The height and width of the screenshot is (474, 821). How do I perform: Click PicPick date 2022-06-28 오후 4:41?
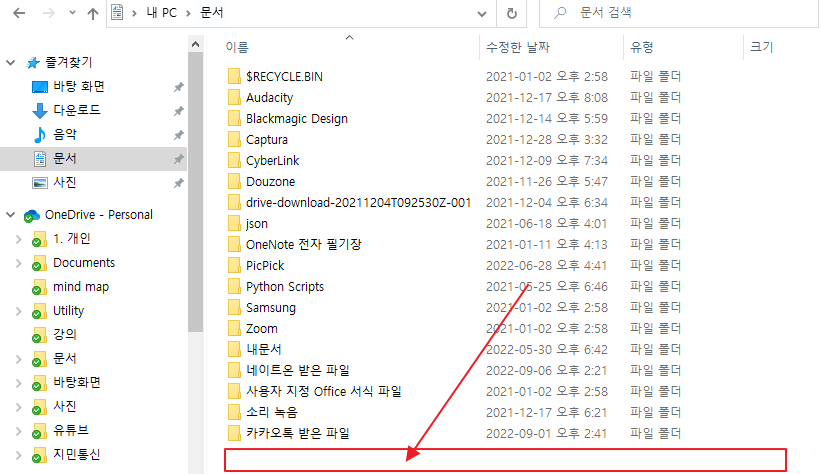tap(547, 266)
